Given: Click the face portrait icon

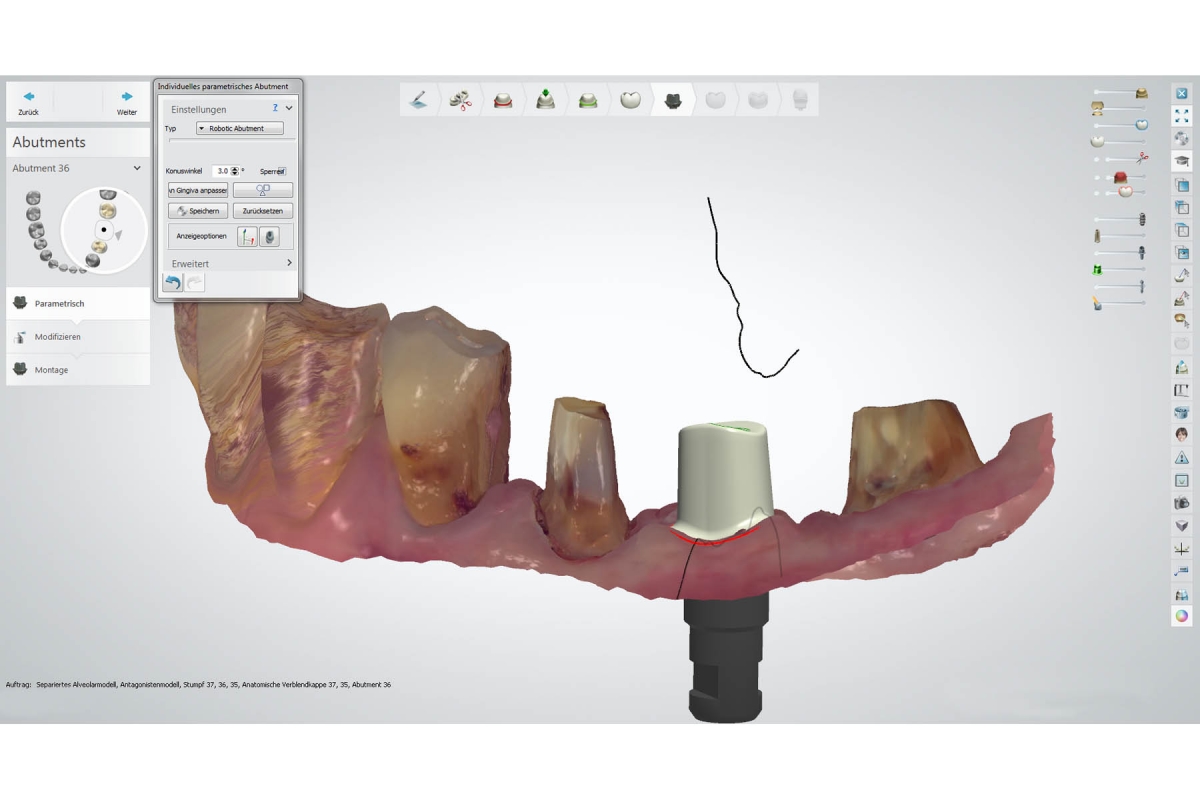Looking at the screenshot, I should [1181, 435].
